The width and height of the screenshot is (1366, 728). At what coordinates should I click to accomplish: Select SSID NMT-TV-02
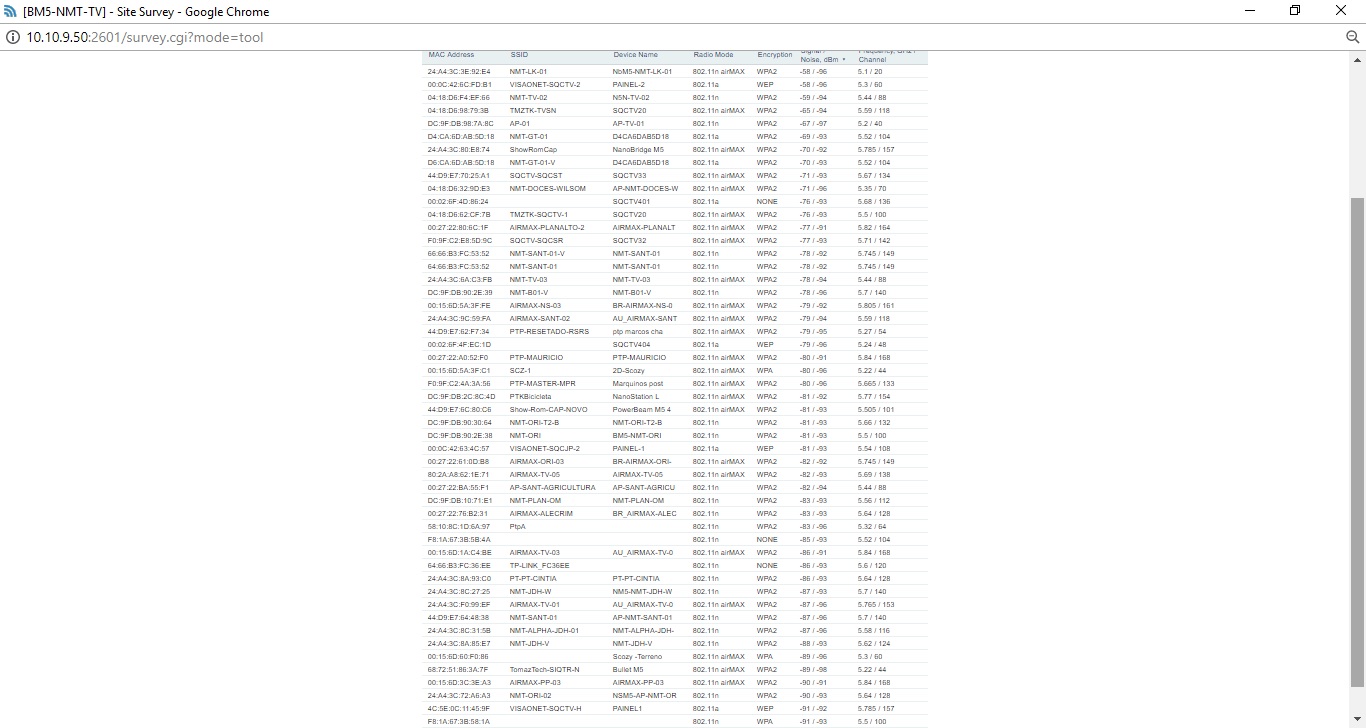528,98
